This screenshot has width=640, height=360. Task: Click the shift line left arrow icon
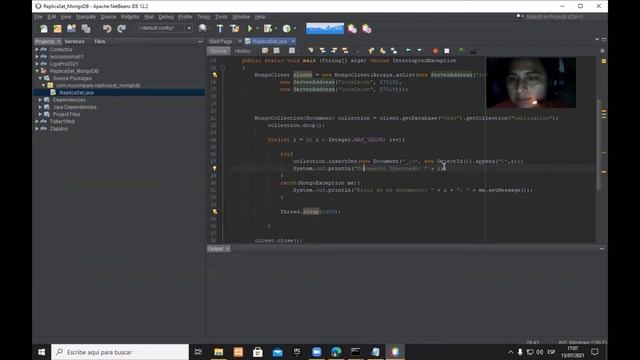click(x=408, y=51)
